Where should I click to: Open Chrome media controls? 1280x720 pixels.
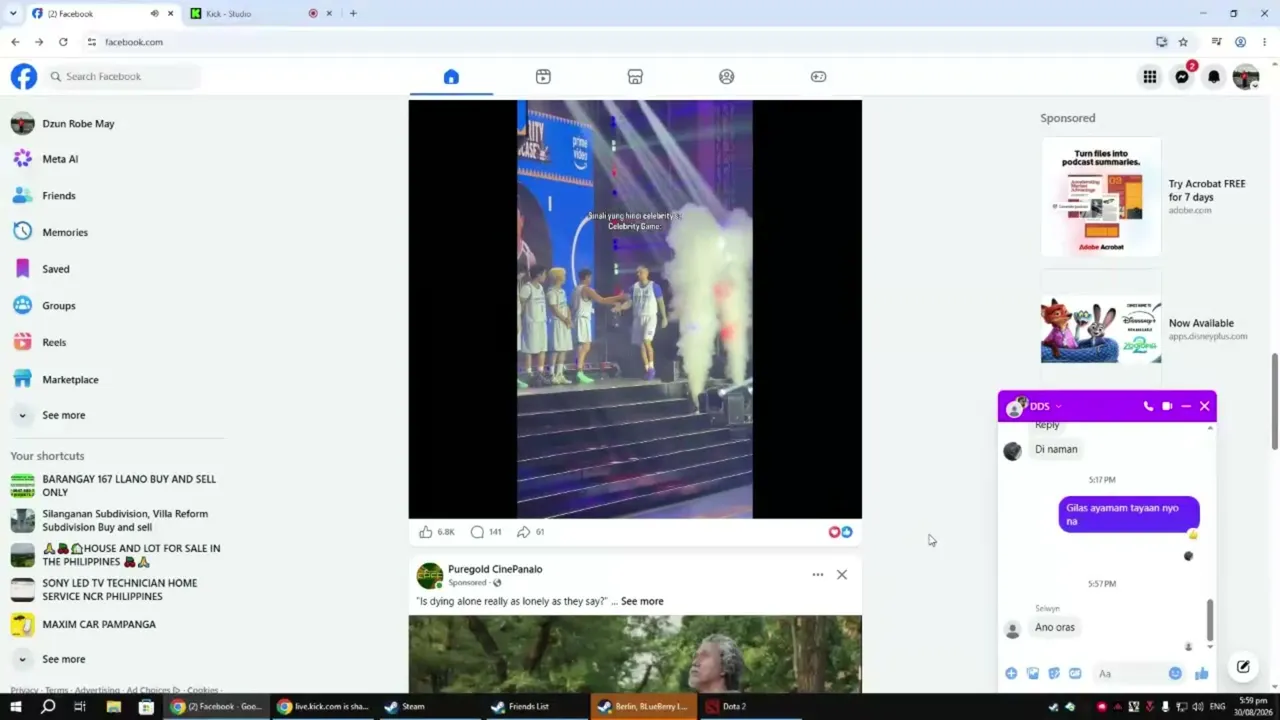[1216, 42]
